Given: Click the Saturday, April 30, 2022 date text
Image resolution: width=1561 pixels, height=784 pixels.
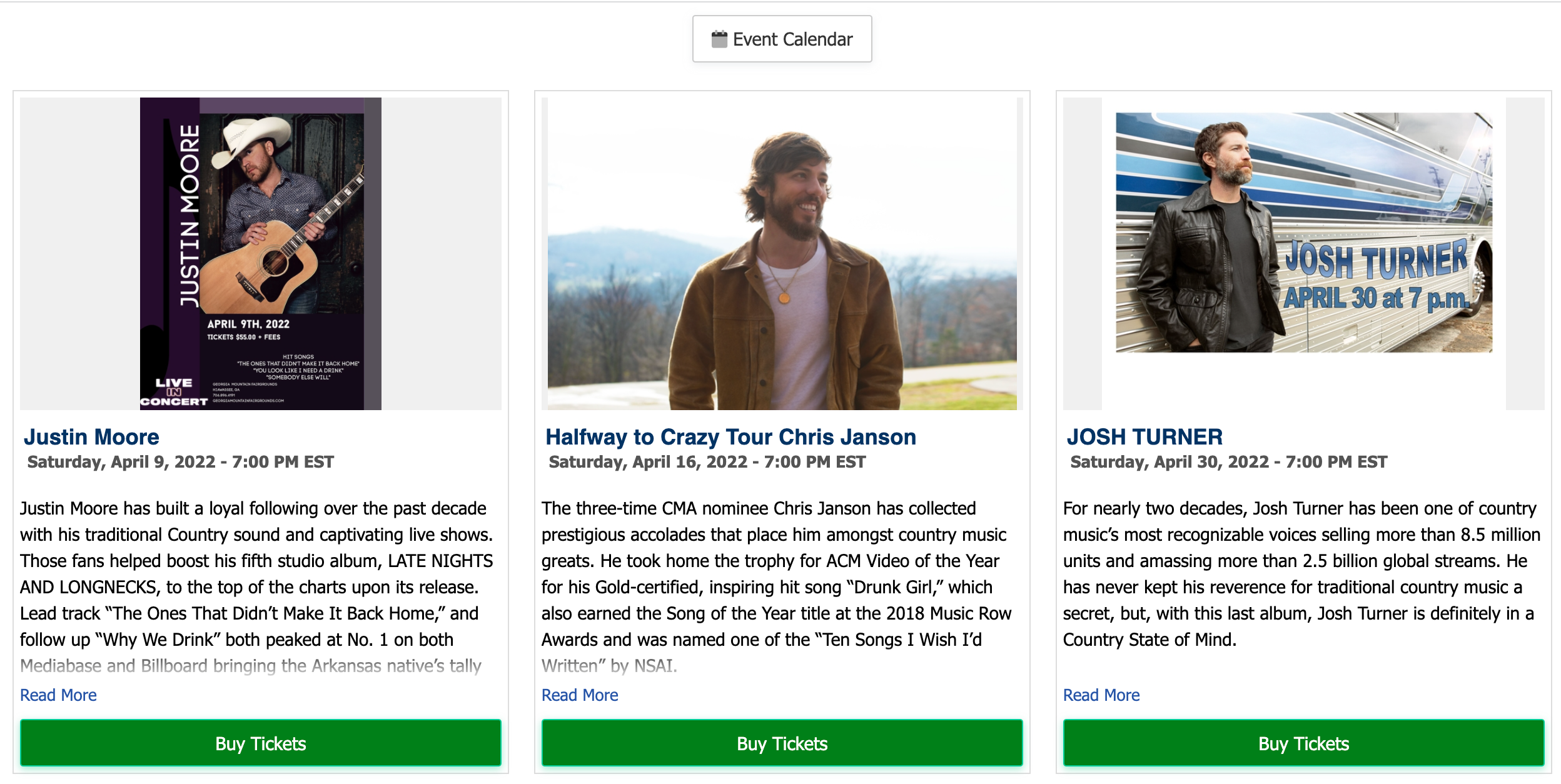Looking at the screenshot, I should (x=1228, y=462).
